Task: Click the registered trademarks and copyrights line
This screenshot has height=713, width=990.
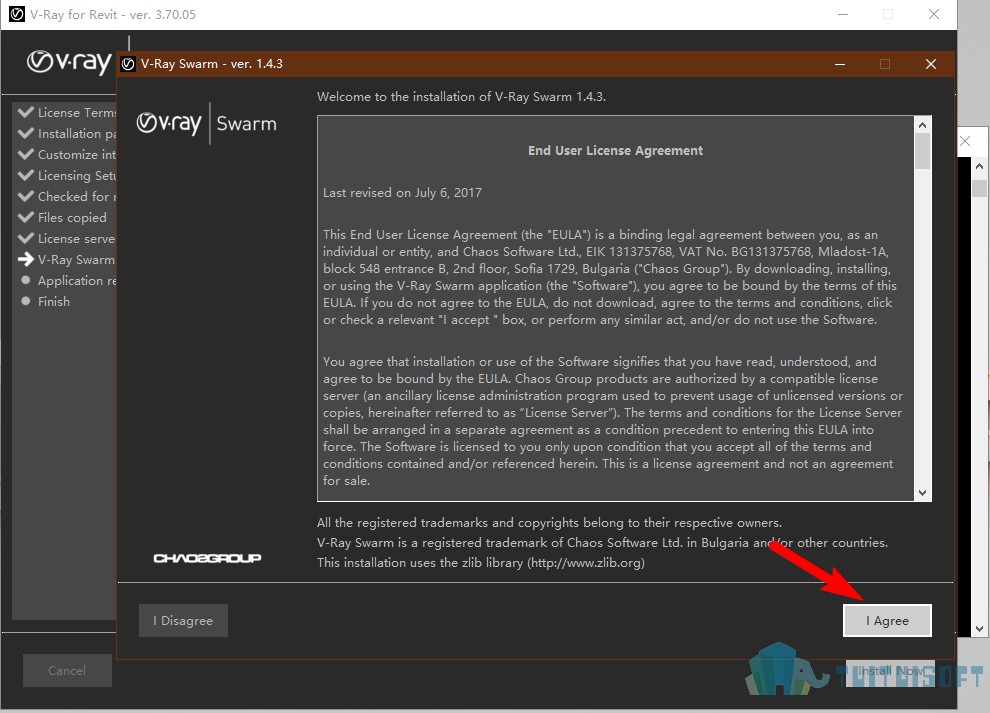Action: tap(549, 523)
